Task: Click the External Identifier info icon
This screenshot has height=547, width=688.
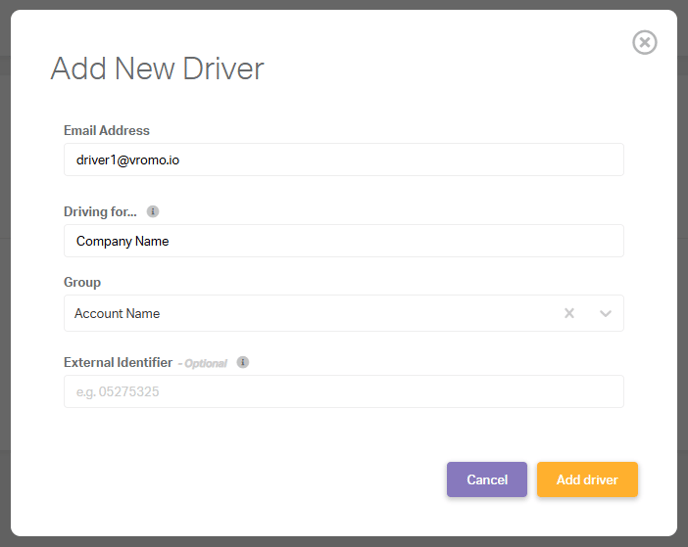Action: [243, 362]
